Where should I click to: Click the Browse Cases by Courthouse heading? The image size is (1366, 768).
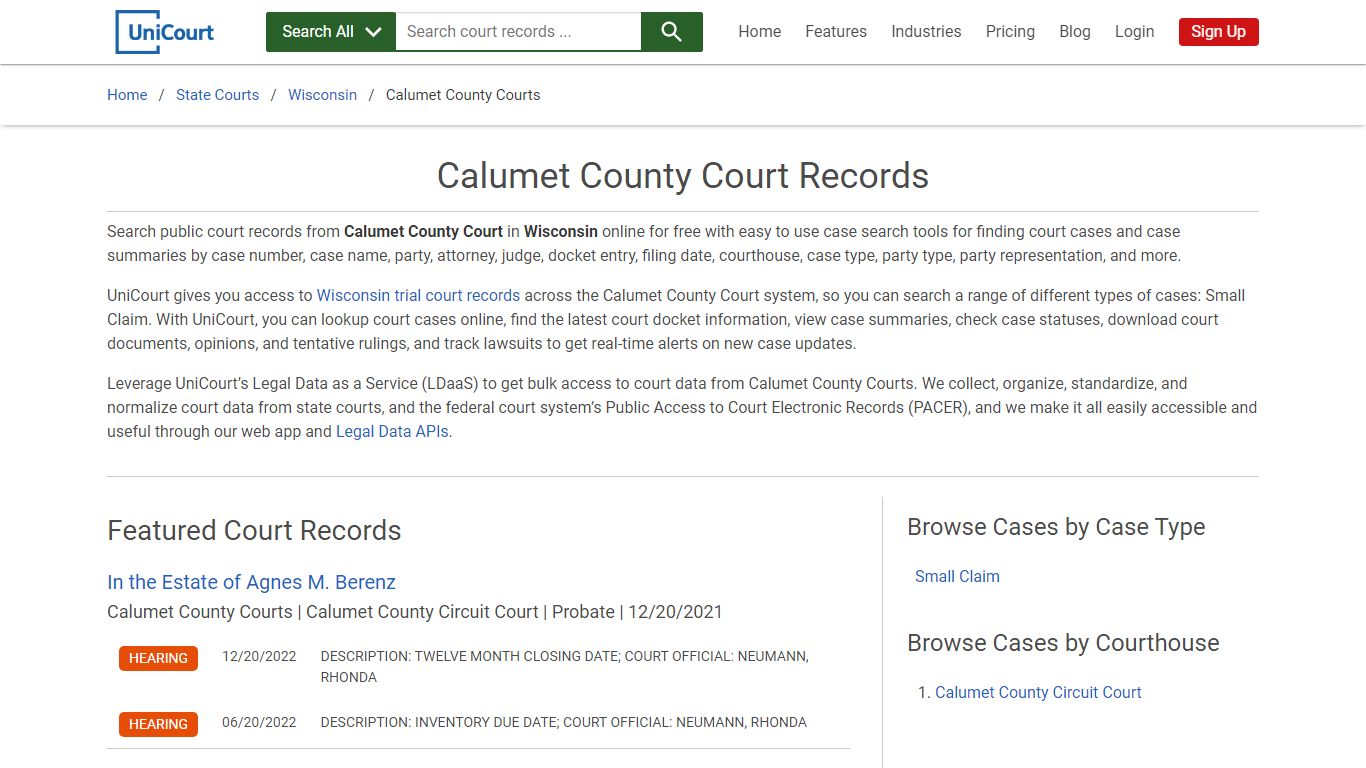pos(1063,643)
